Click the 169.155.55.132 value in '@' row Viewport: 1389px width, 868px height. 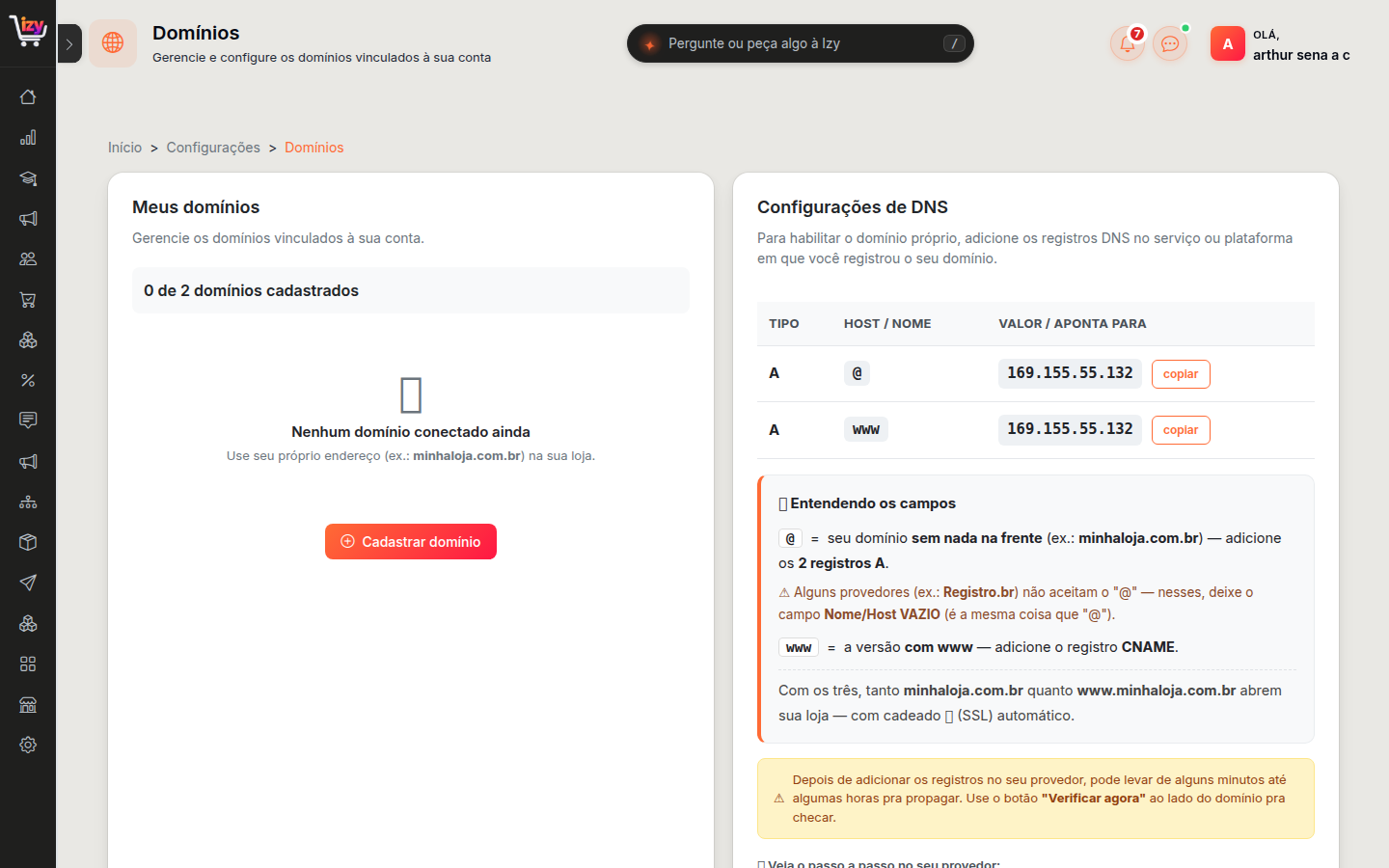1070,373
